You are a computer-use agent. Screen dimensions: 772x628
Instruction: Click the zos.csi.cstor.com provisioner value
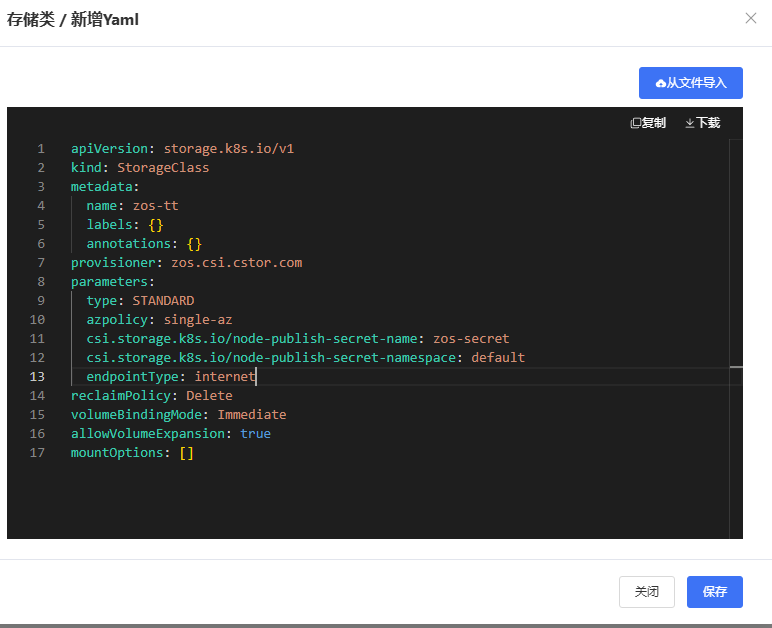[237, 263]
